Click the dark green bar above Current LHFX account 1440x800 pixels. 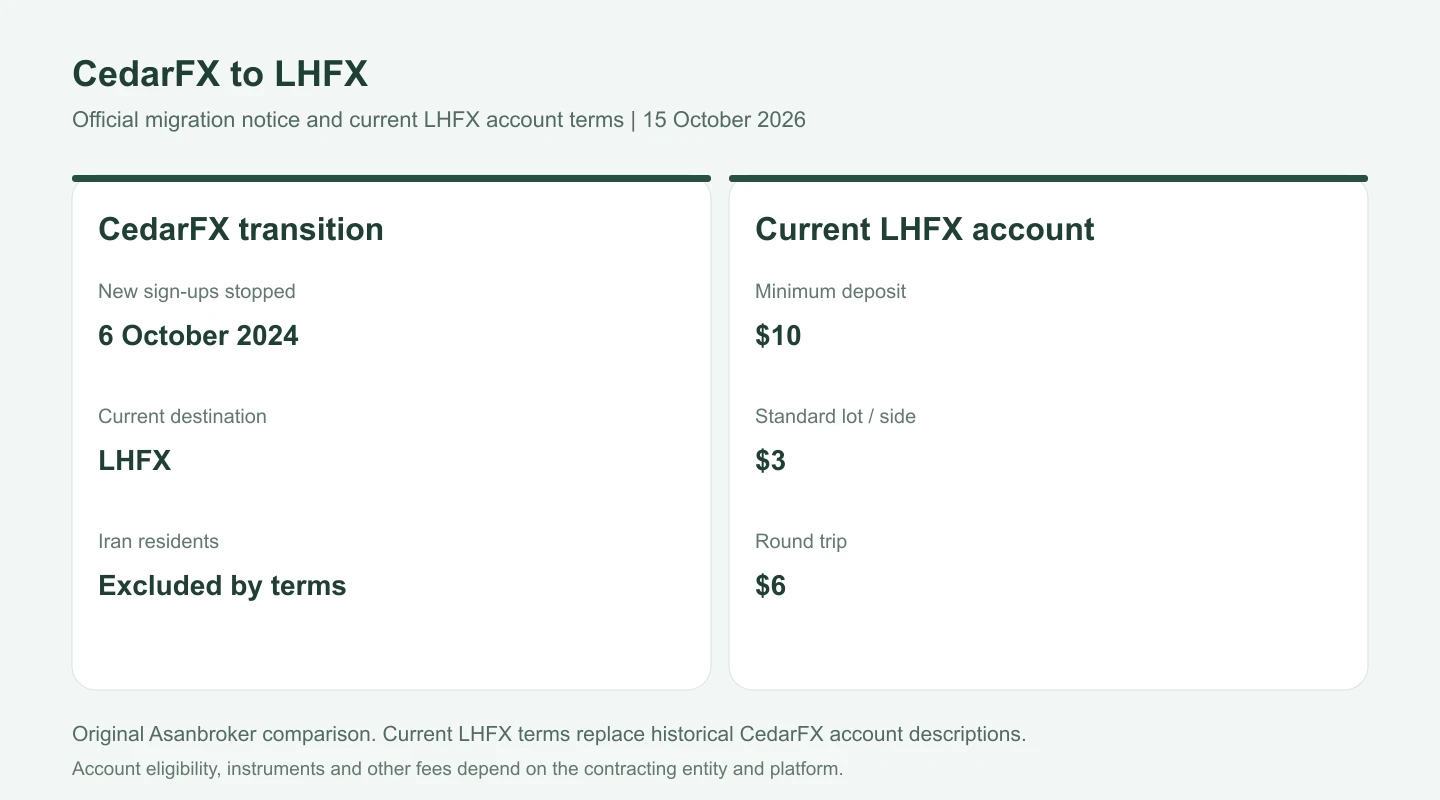click(x=1048, y=178)
